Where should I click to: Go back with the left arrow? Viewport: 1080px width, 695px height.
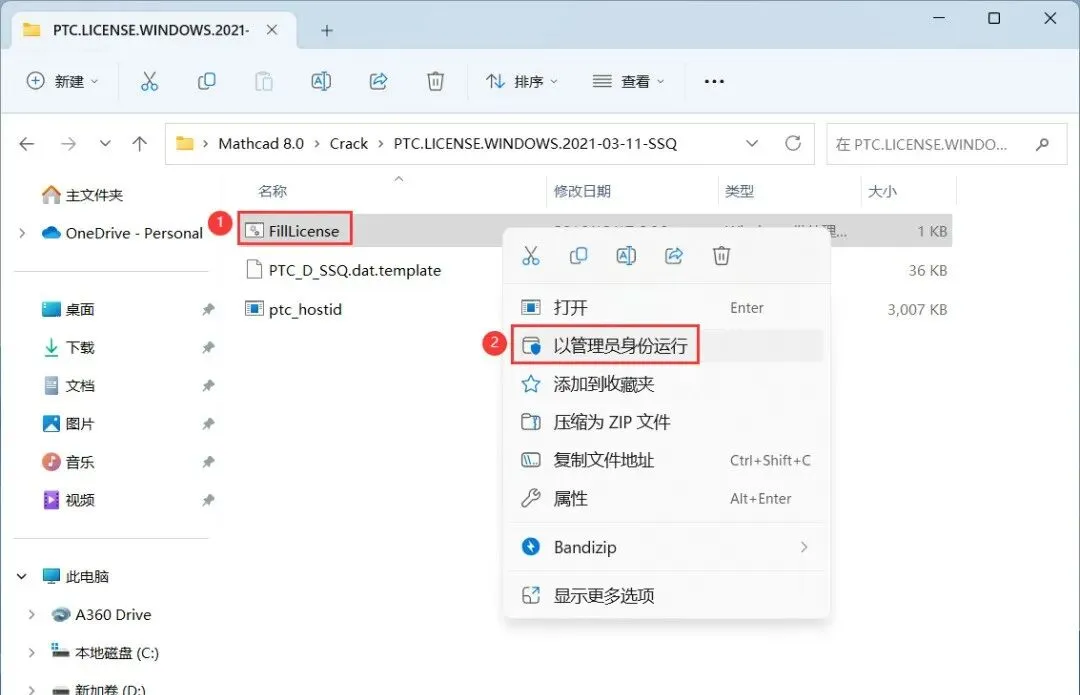[27, 143]
